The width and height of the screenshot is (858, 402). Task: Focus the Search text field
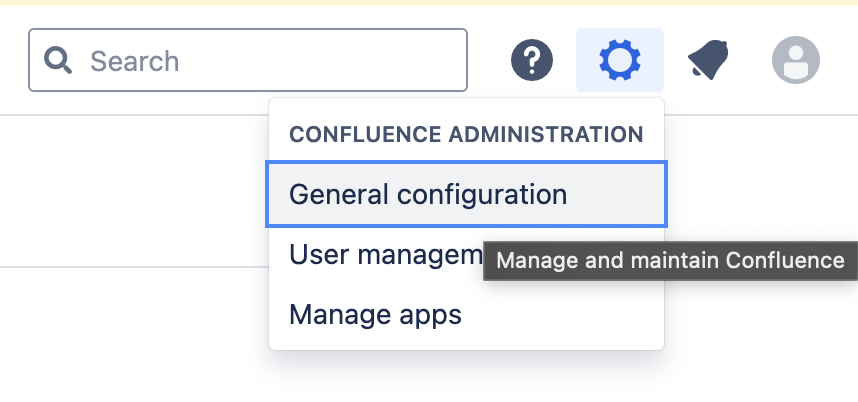point(248,60)
